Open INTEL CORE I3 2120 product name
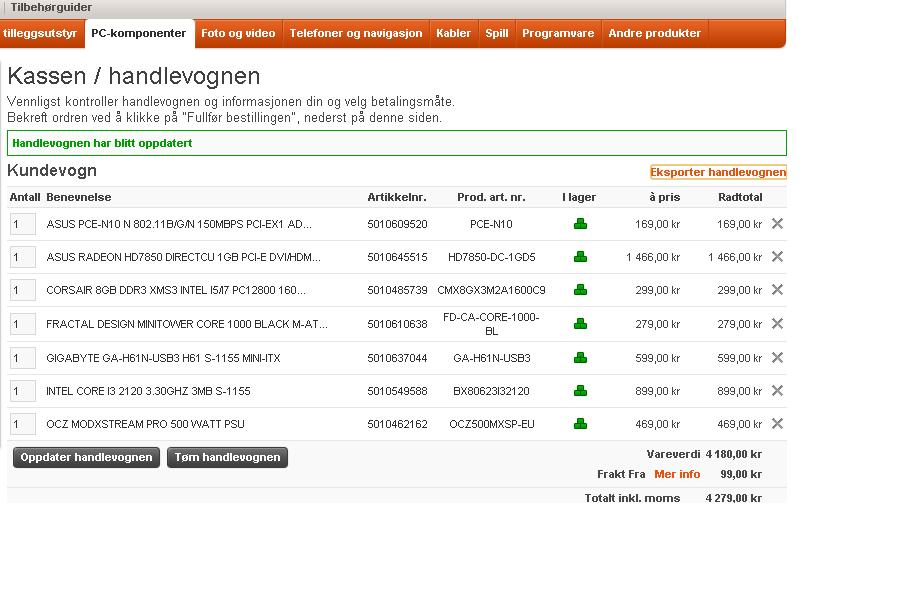The image size is (924, 591). coord(148,391)
